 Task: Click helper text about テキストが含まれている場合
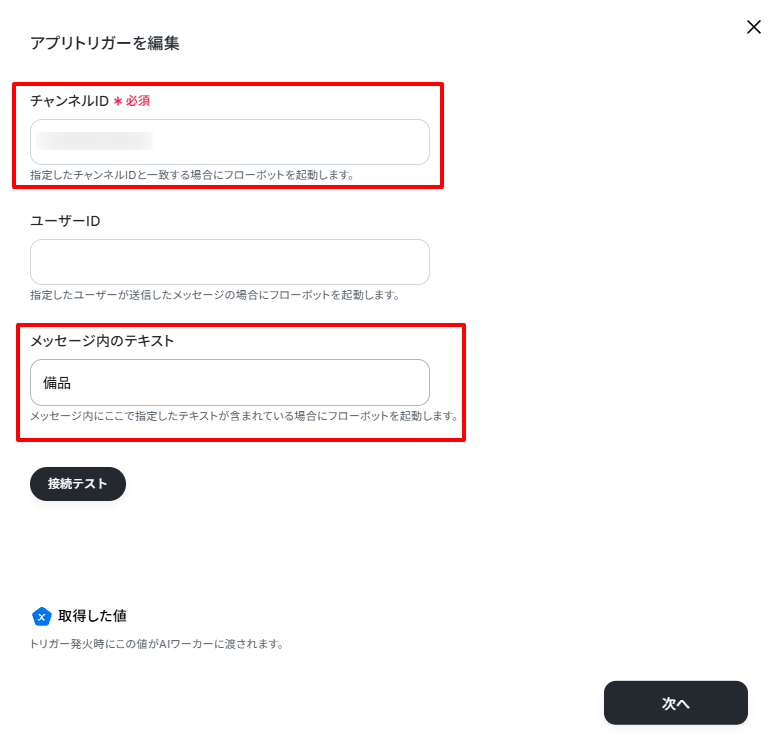244,416
